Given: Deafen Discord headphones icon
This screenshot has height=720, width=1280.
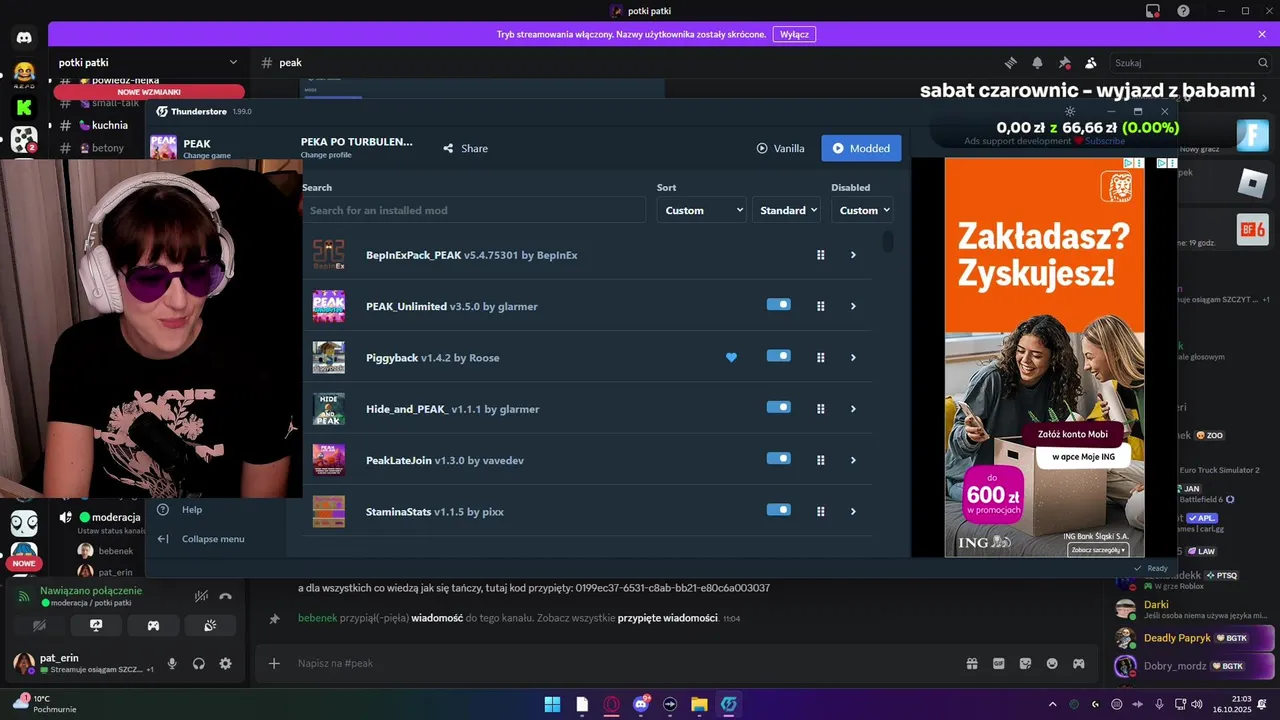Looking at the screenshot, I should click(x=199, y=663).
